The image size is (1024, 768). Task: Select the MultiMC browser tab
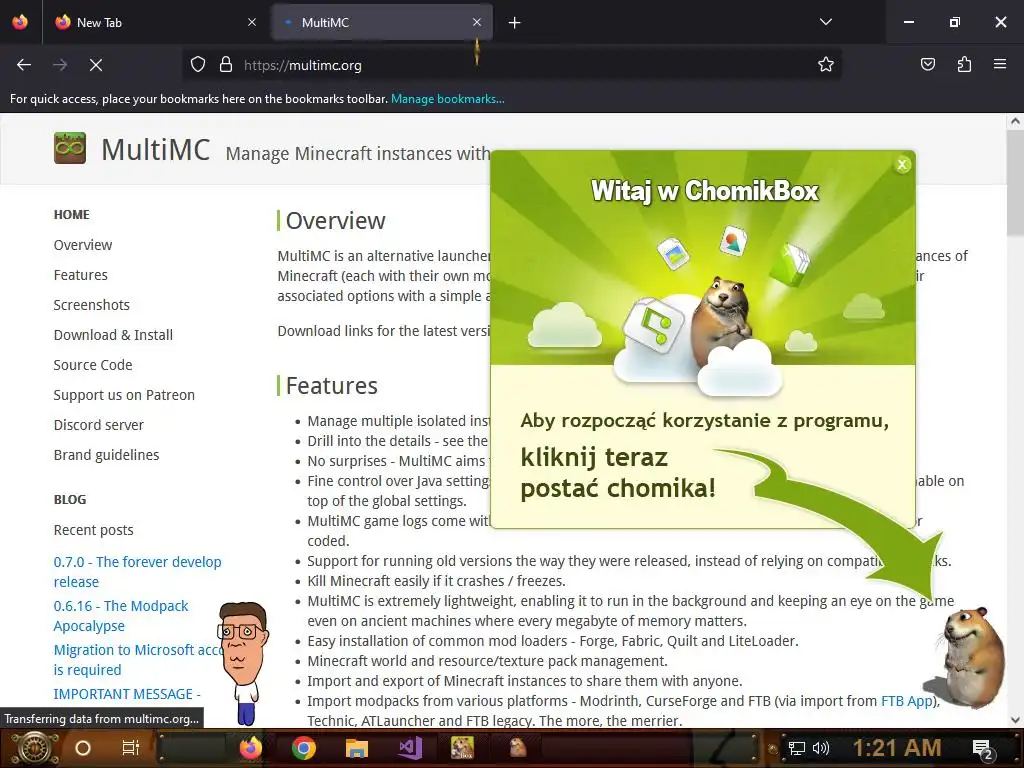(x=382, y=22)
